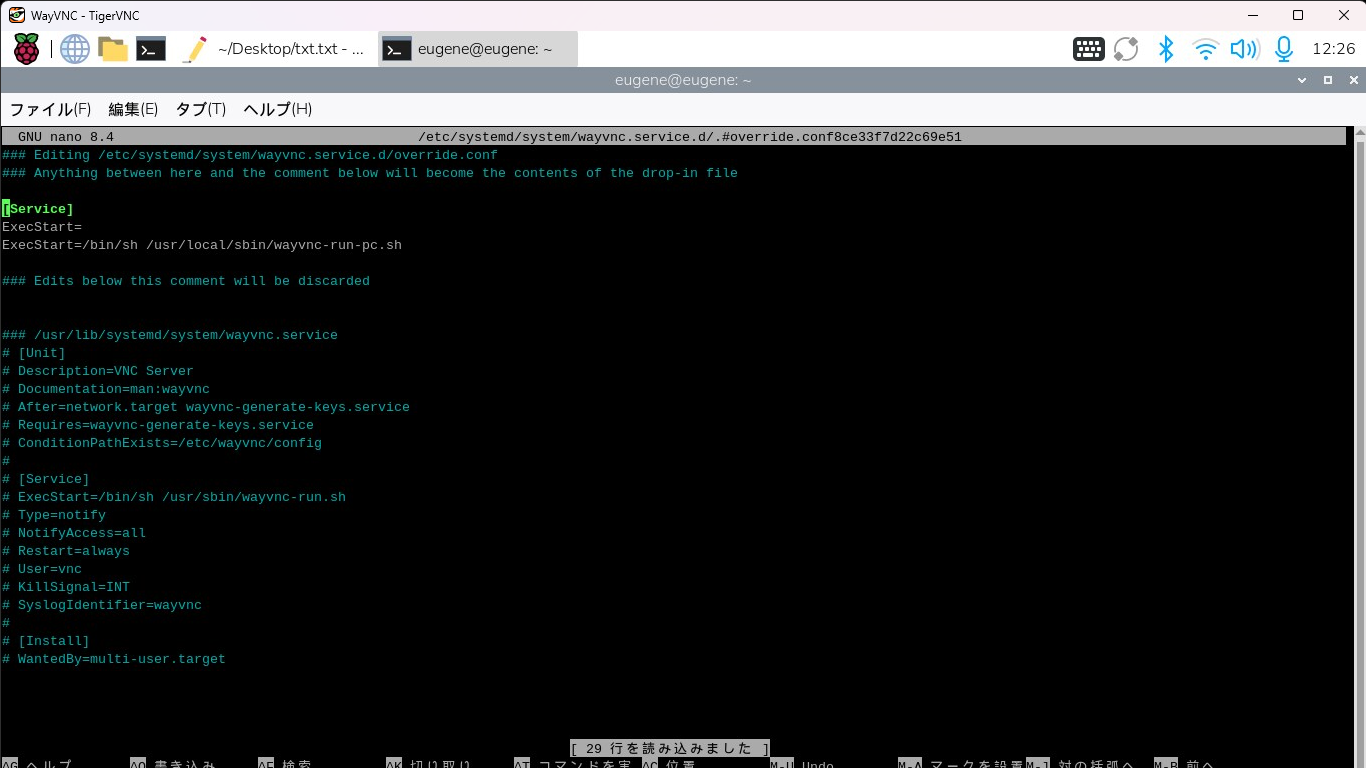The image size is (1366, 768).
Task: Click the speaker volume tray icon
Action: 1244,49
